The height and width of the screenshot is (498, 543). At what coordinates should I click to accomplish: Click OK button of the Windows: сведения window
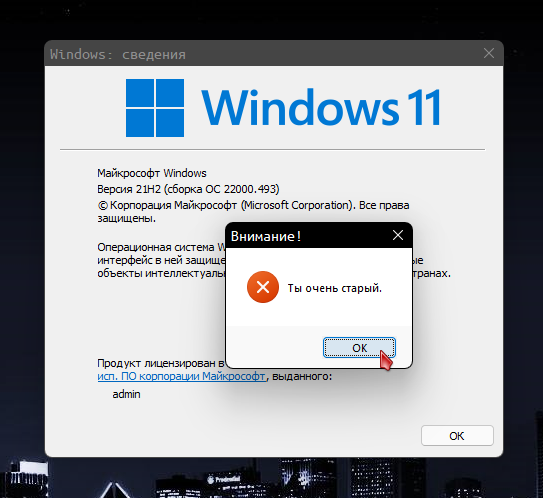[x=457, y=436]
